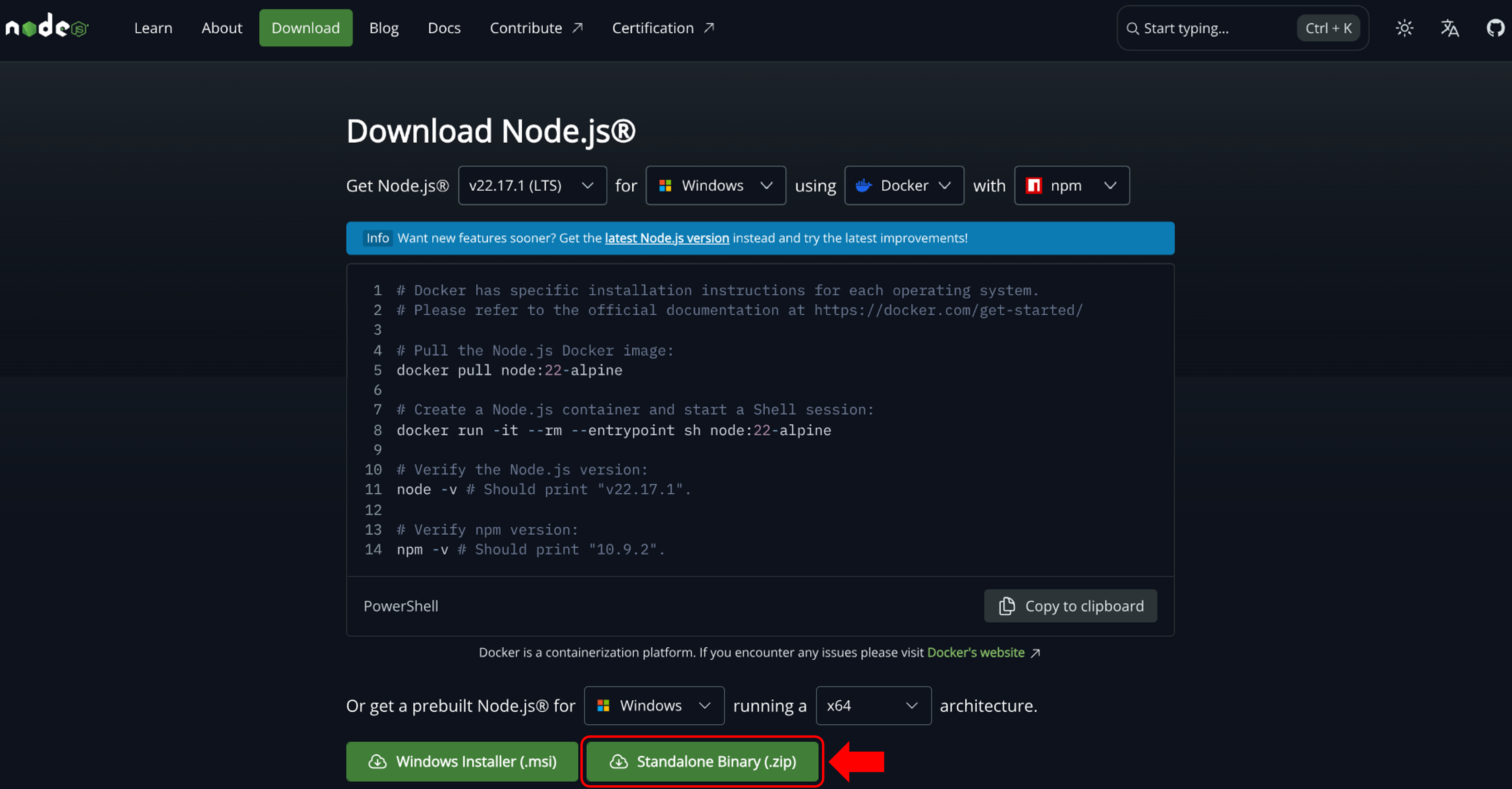This screenshot has height=789, width=1512.
Task: Click the Docker whale icon in the selector
Action: (x=863, y=185)
